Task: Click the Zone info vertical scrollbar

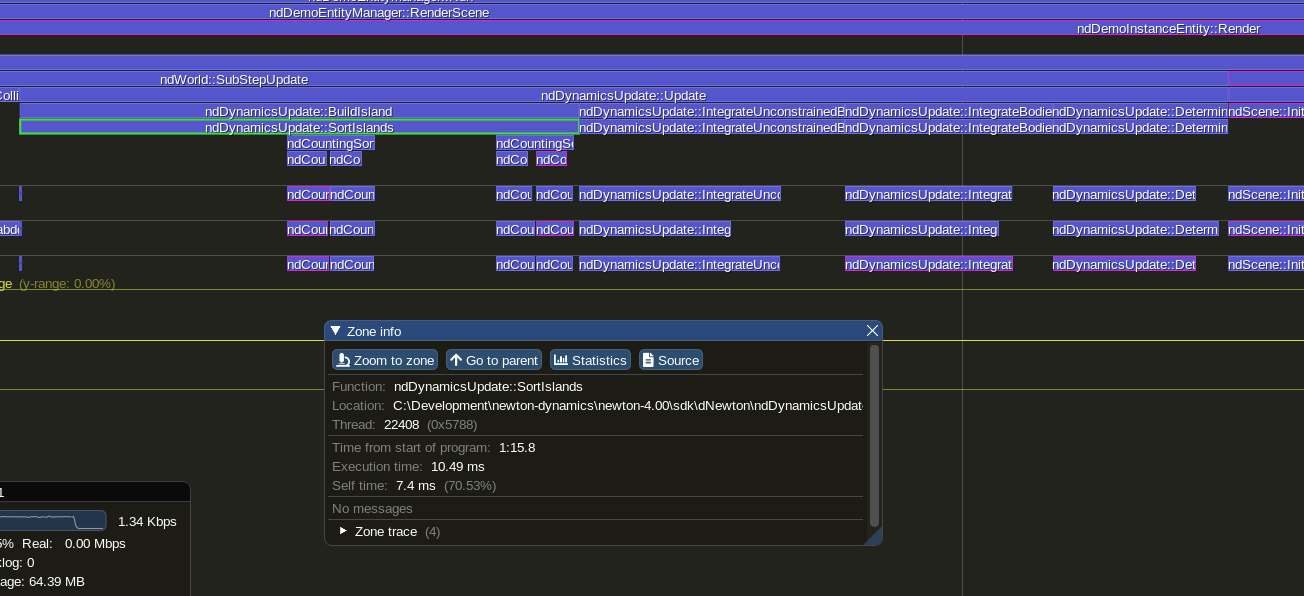Action: pyautogui.click(x=874, y=435)
